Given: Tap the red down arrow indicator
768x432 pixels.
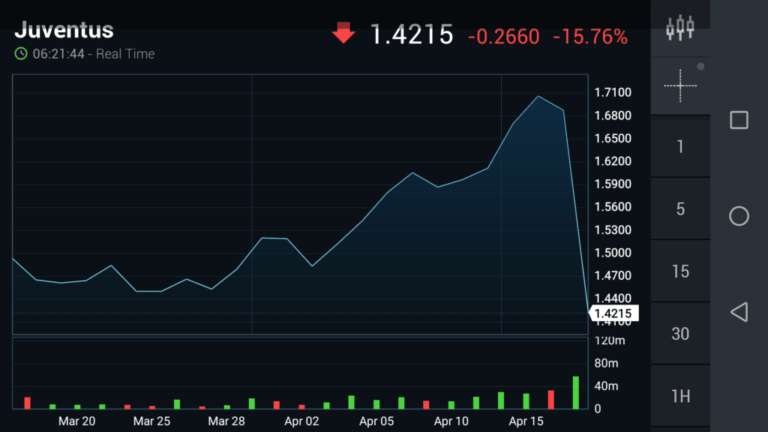Looking at the screenshot, I should 343,33.
